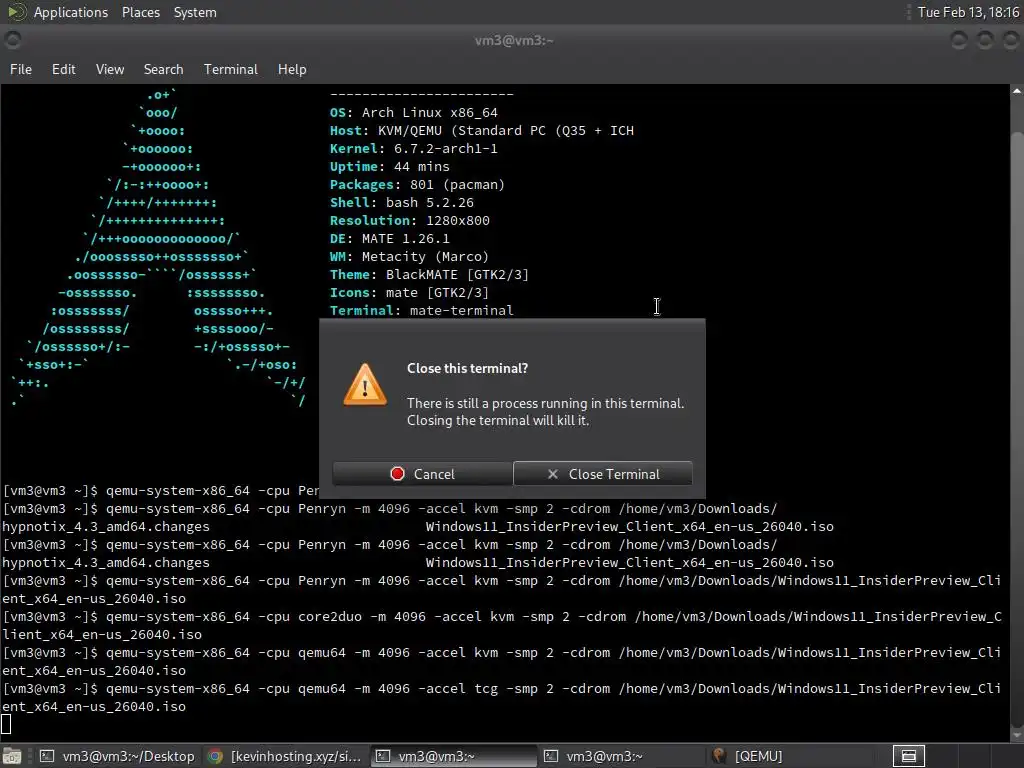Open the File menu
The width and height of the screenshot is (1024, 768).
click(x=21, y=69)
